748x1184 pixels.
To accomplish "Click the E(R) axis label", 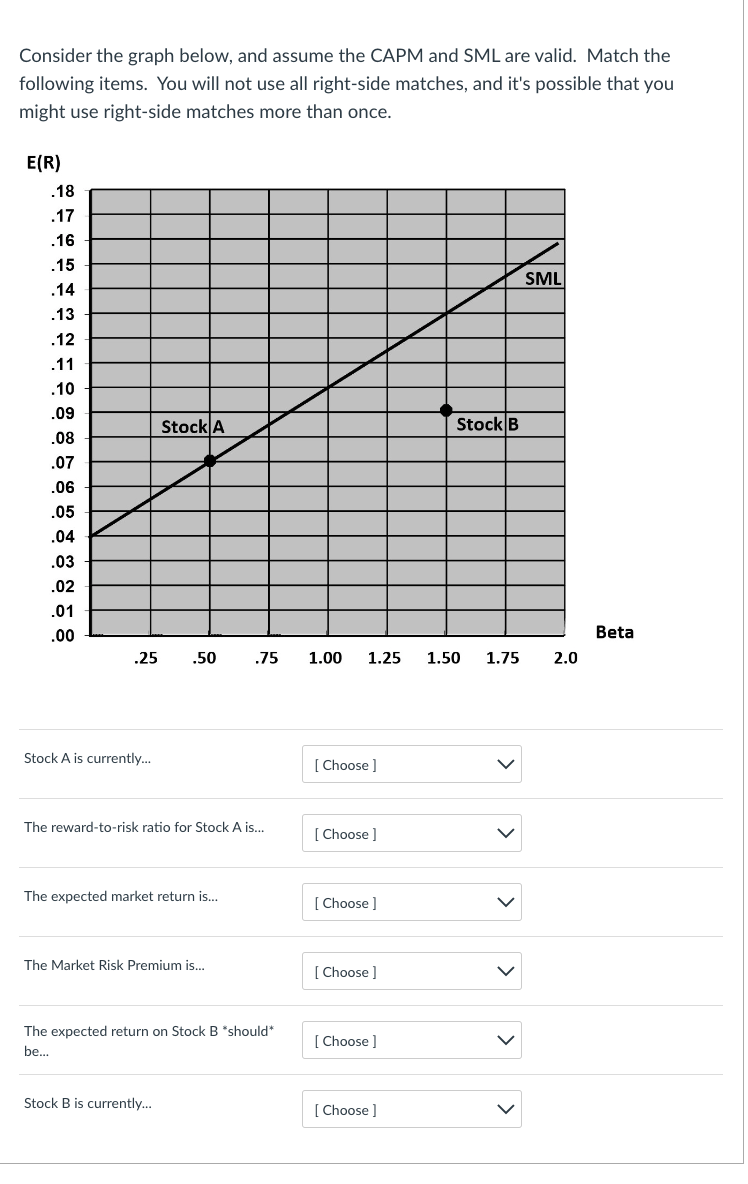I will 41,162.
